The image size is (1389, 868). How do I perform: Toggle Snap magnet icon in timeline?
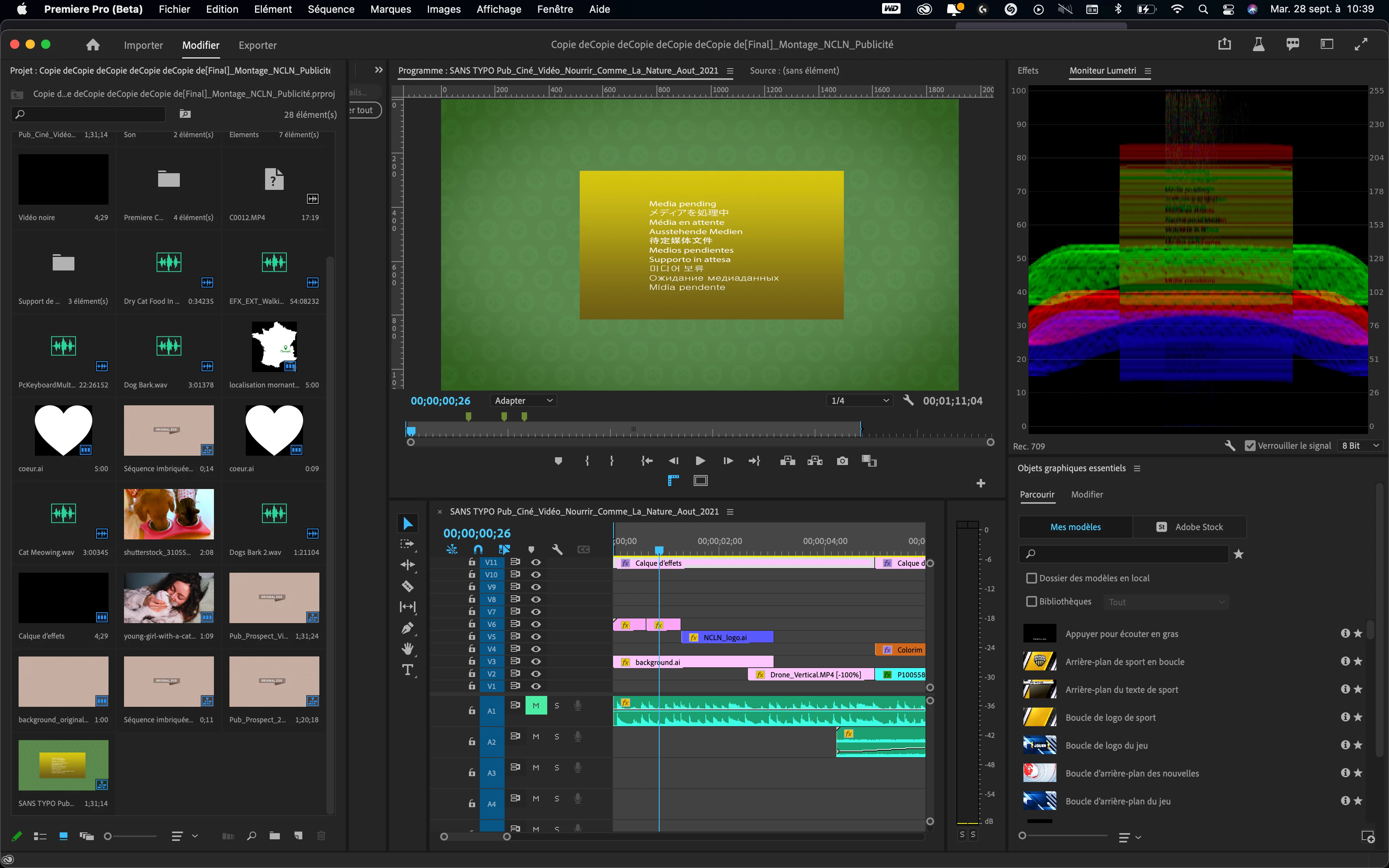pyautogui.click(x=478, y=549)
